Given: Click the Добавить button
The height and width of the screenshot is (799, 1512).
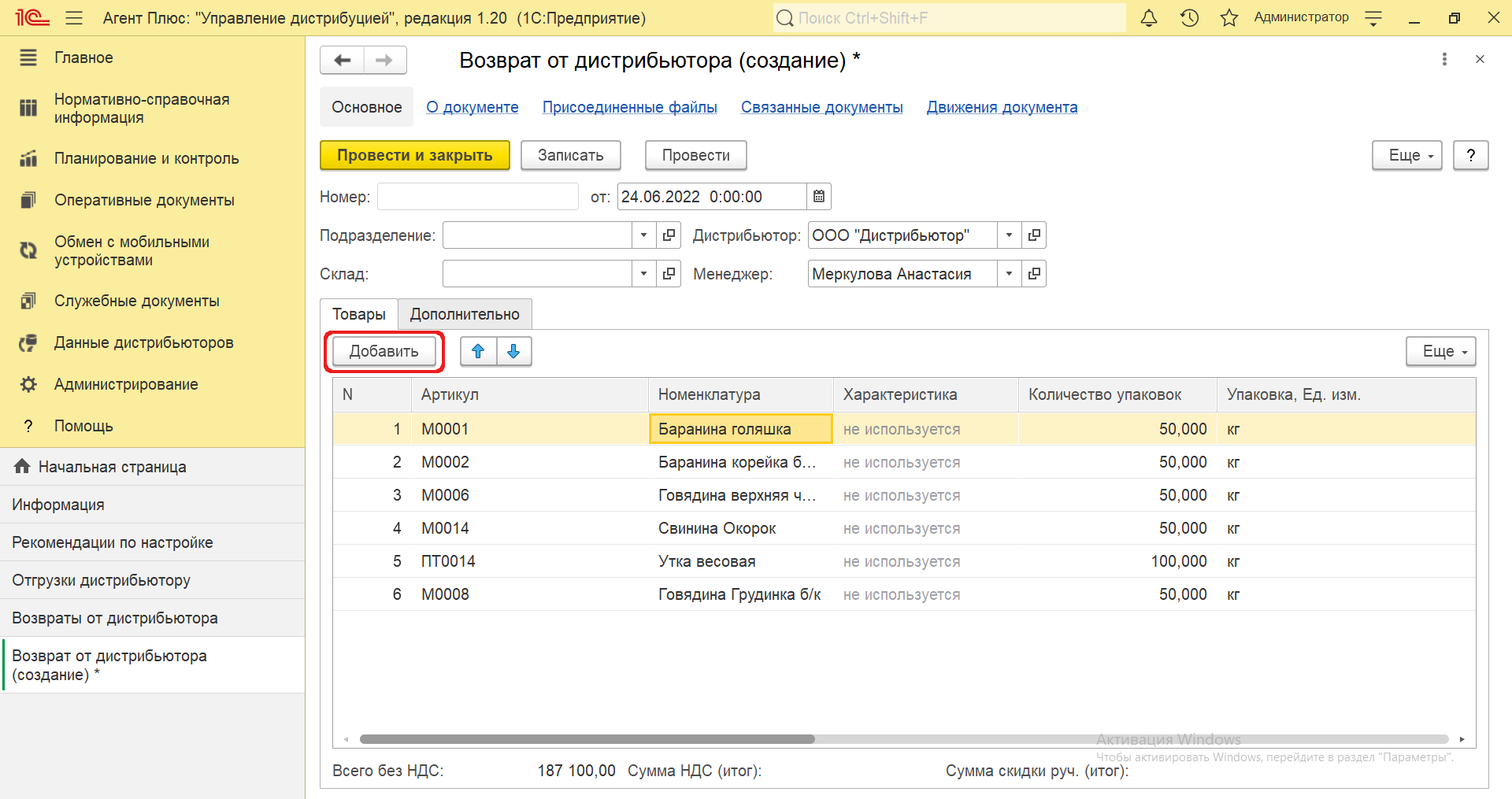Looking at the screenshot, I should point(384,351).
